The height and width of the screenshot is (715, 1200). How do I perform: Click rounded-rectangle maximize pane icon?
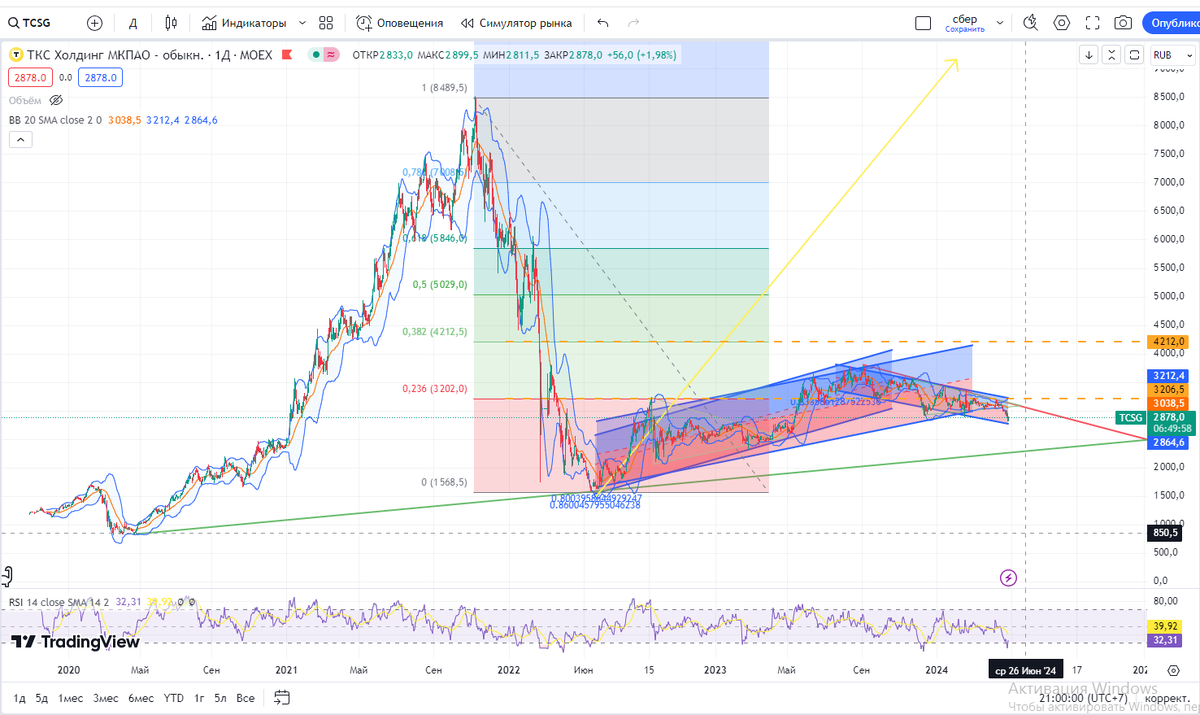coord(1134,55)
